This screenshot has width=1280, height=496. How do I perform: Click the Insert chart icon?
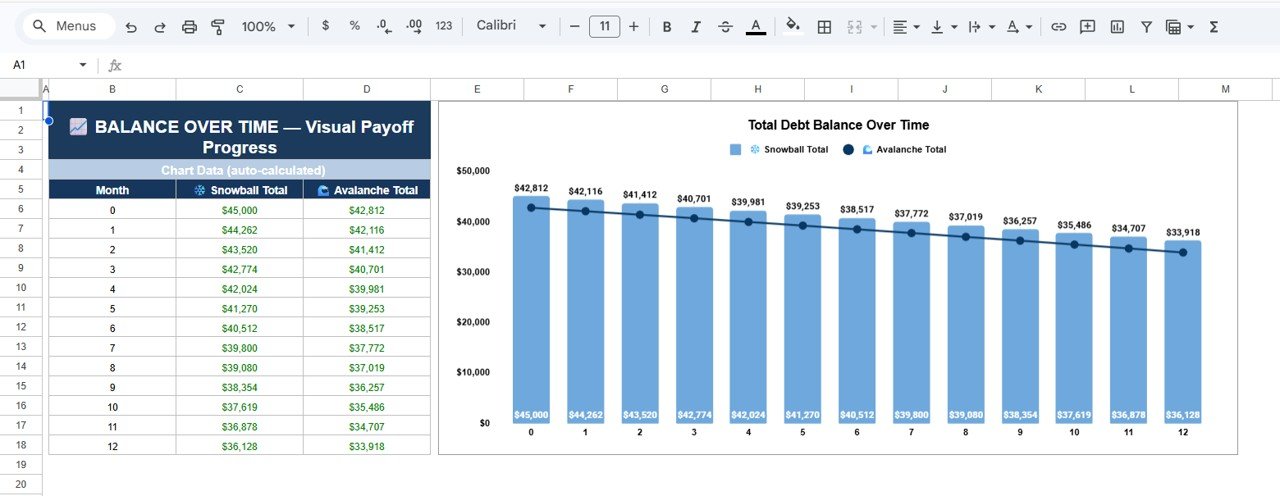pos(1117,27)
